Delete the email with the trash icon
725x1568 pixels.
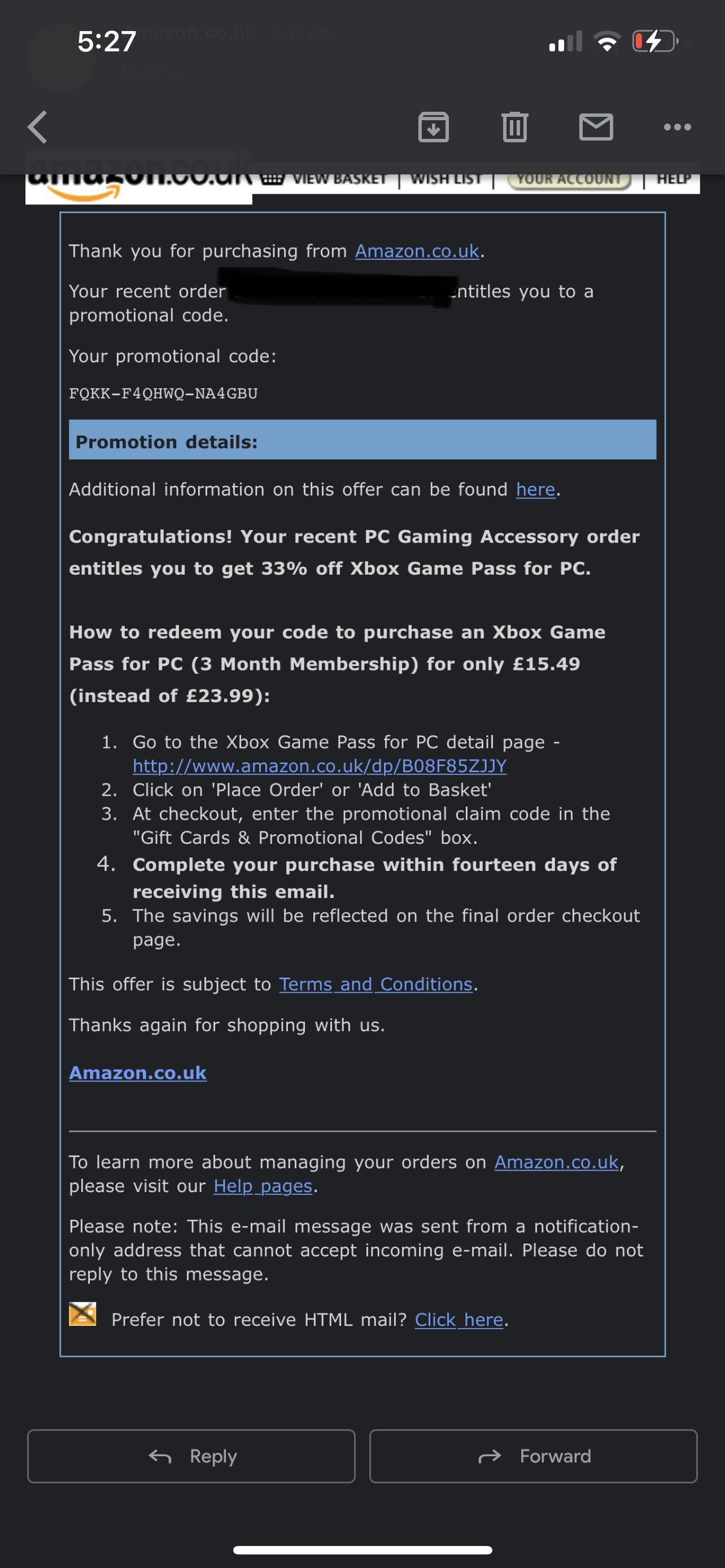click(514, 127)
